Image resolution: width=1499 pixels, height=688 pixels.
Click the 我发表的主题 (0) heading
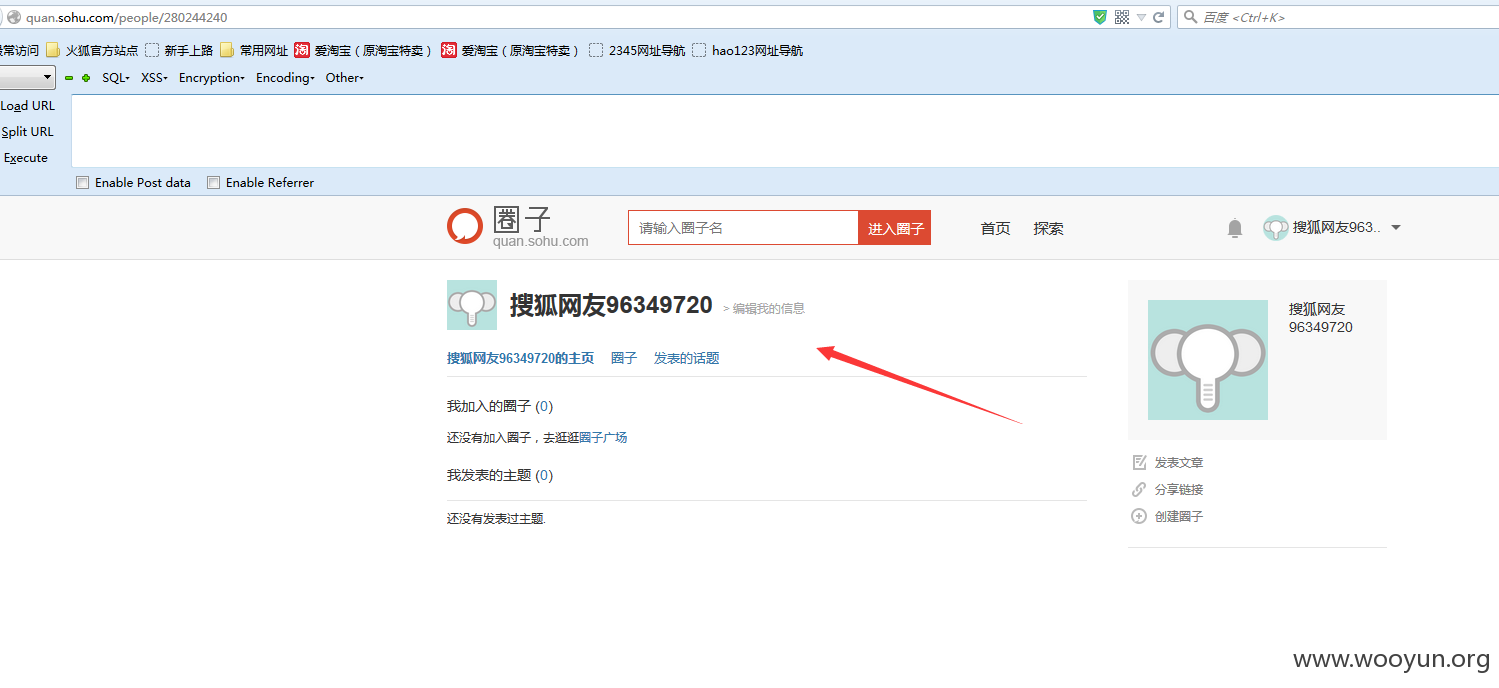(x=500, y=475)
